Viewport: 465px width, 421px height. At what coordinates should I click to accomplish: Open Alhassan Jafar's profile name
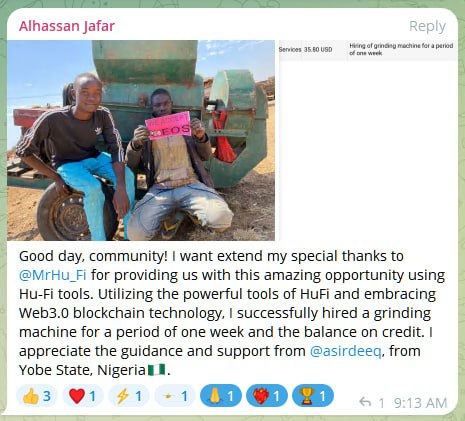click(x=67, y=26)
